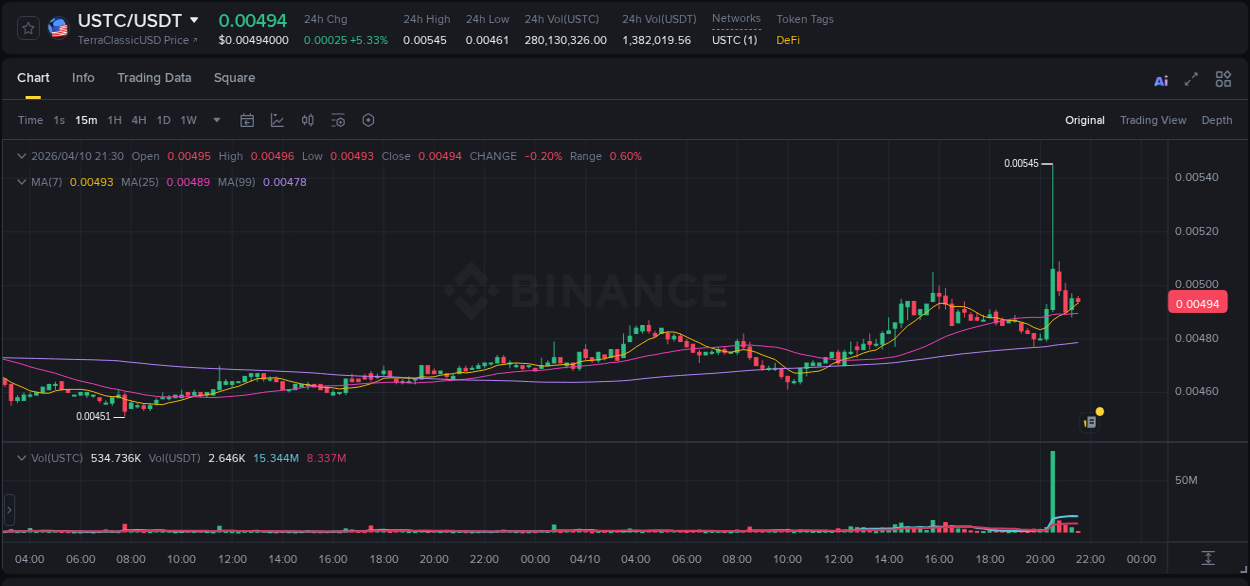
Task: Switch to the Trading Data tab
Action: pyautogui.click(x=154, y=78)
